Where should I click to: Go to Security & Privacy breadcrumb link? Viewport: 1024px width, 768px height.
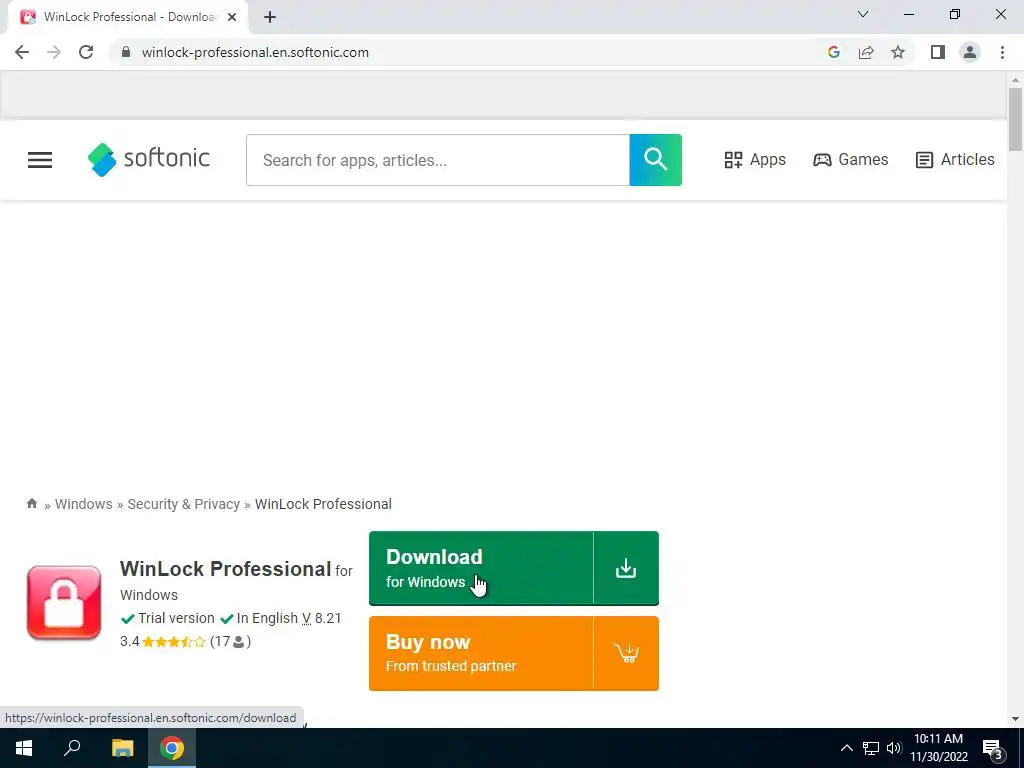pyautogui.click(x=184, y=504)
